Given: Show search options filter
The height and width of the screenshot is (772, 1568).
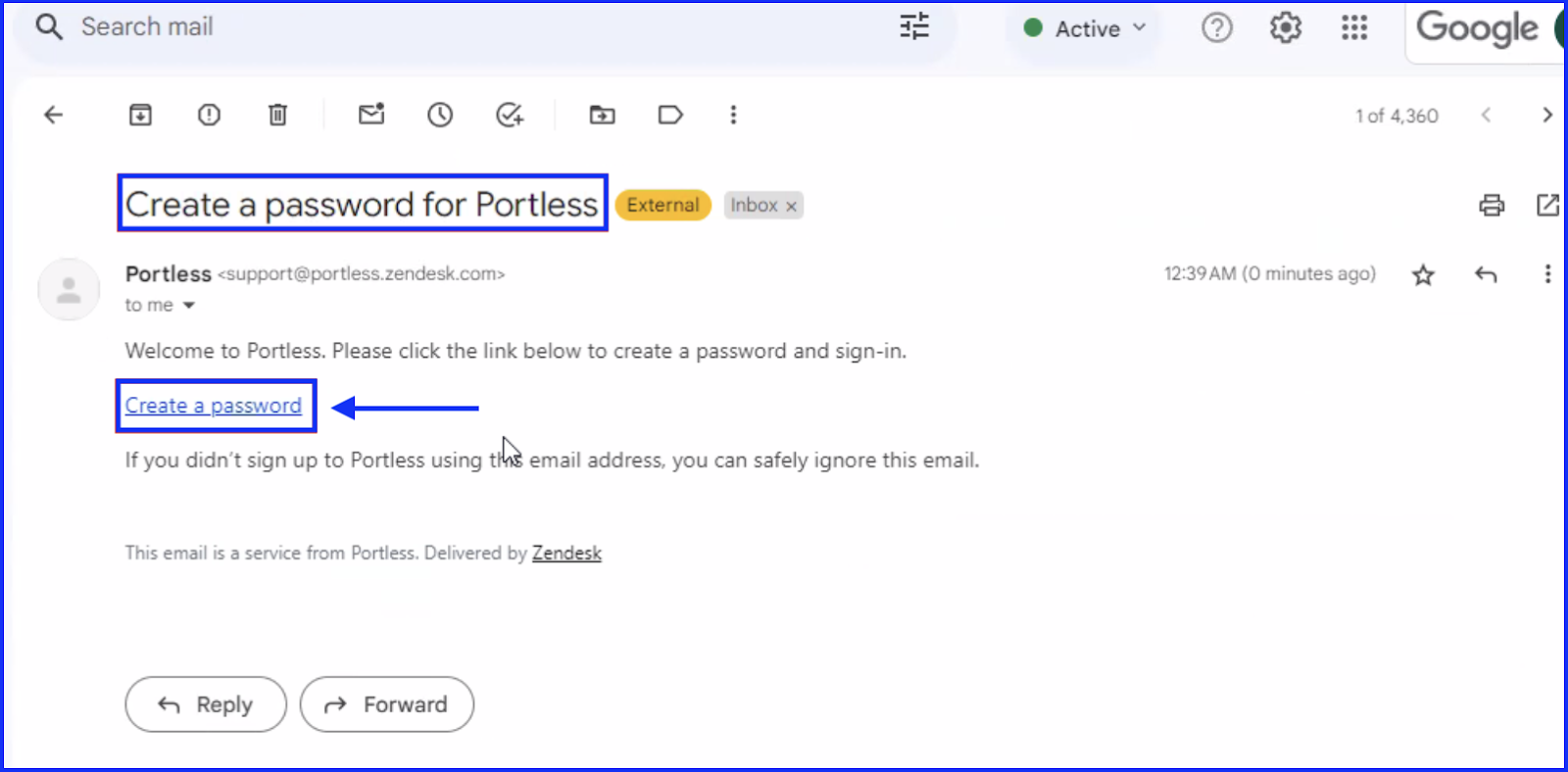Looking at the screenshot, I should coord(914,26).
